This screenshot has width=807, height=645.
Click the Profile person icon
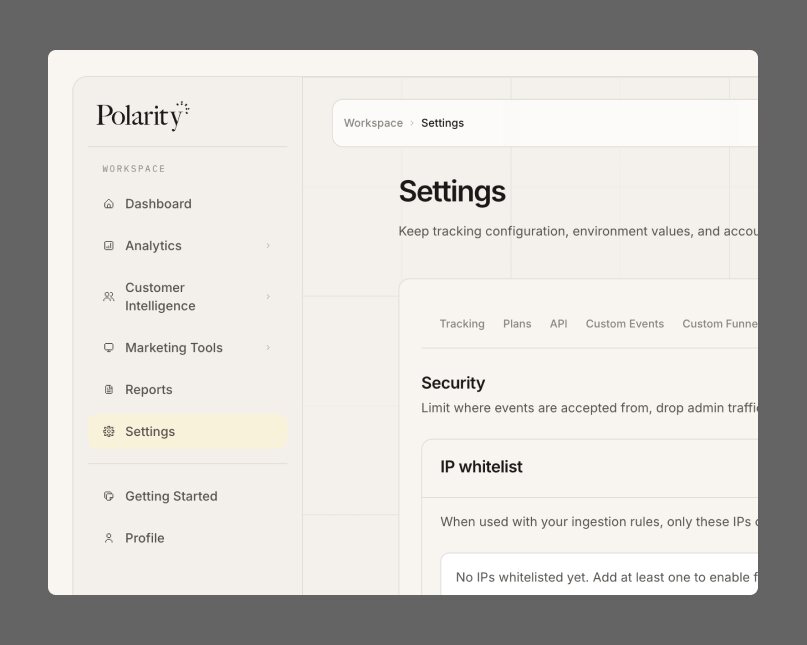[x=109, y=538]
